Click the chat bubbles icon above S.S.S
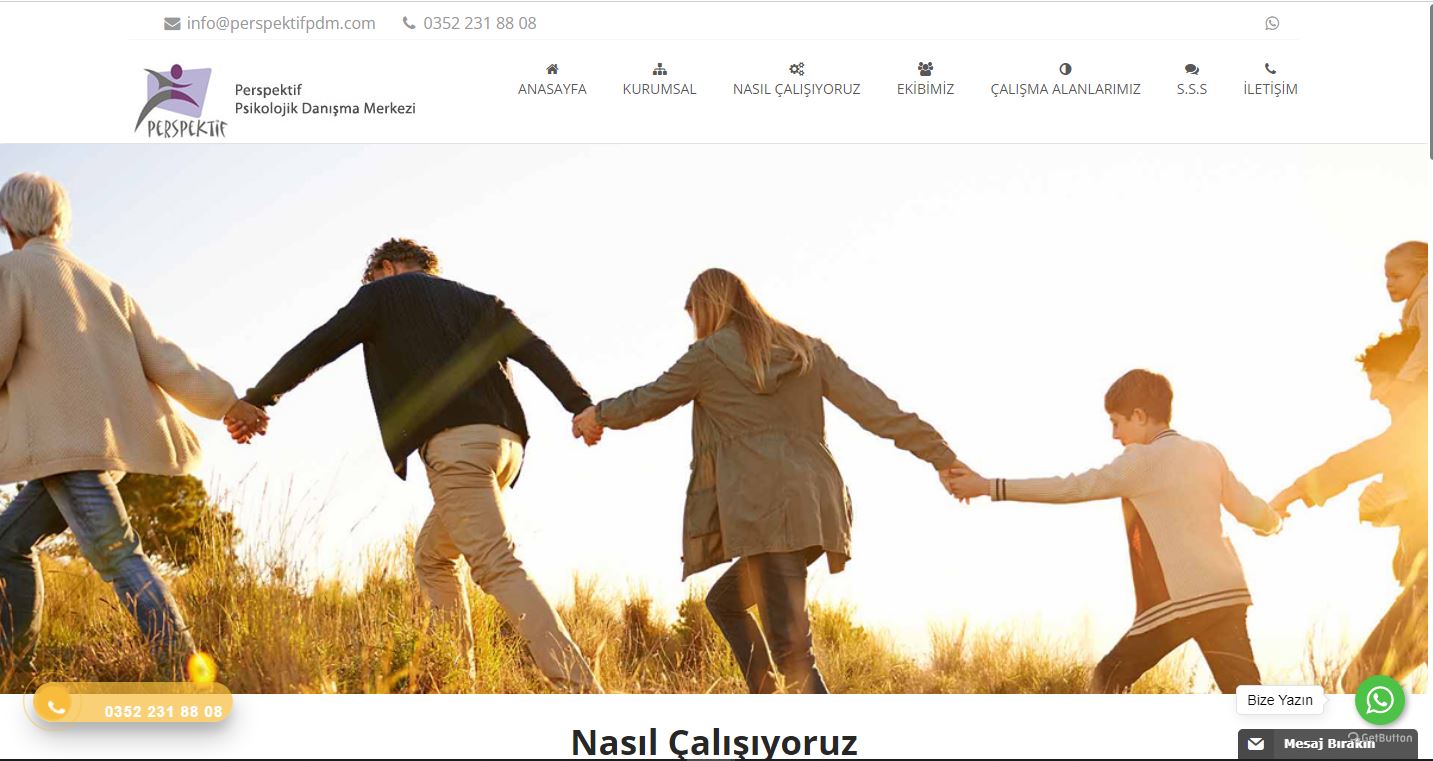 pyautogui.click(x=1191, y=69)
